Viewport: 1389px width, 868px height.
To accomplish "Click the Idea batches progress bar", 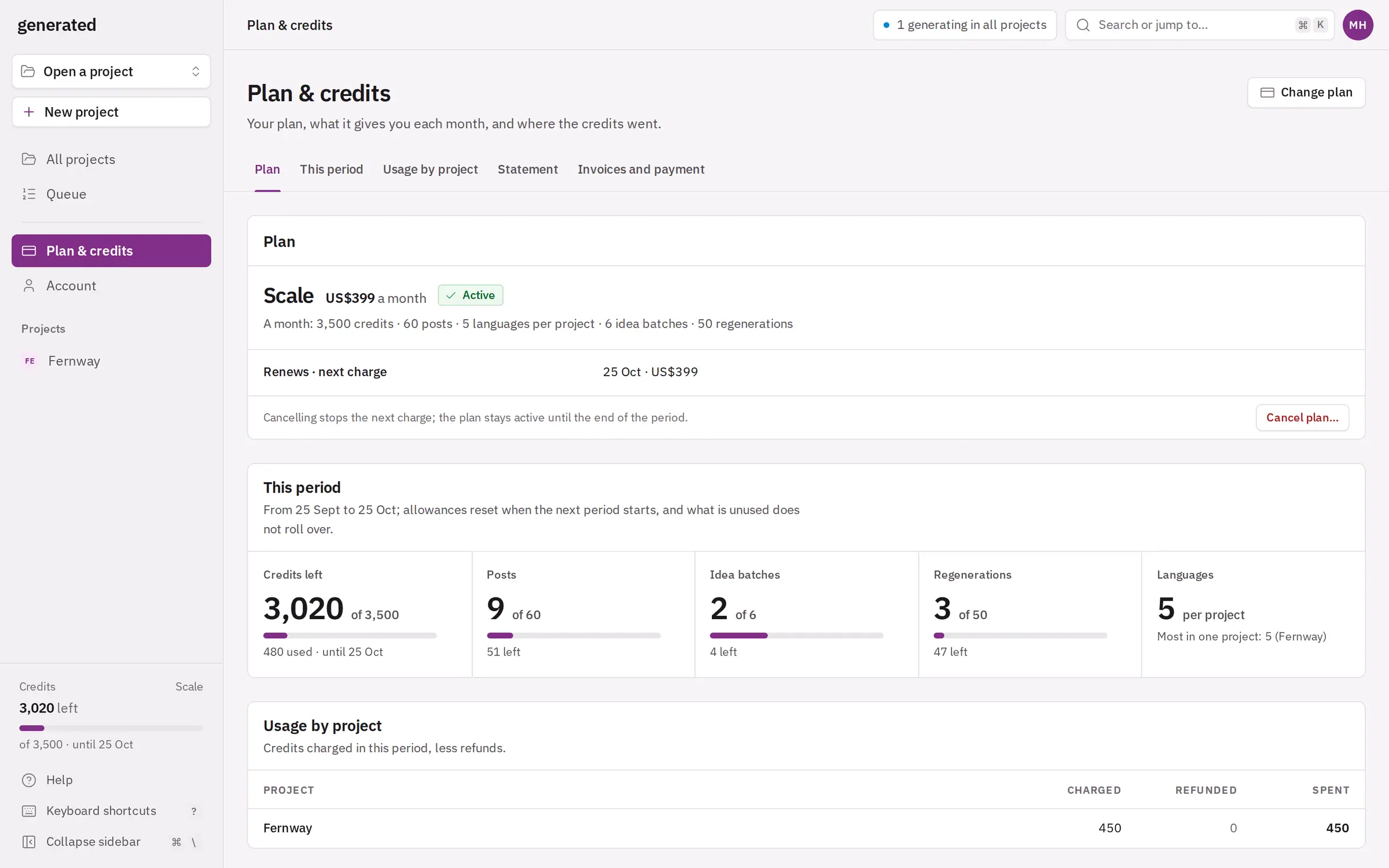I will (x=796, y=635).
